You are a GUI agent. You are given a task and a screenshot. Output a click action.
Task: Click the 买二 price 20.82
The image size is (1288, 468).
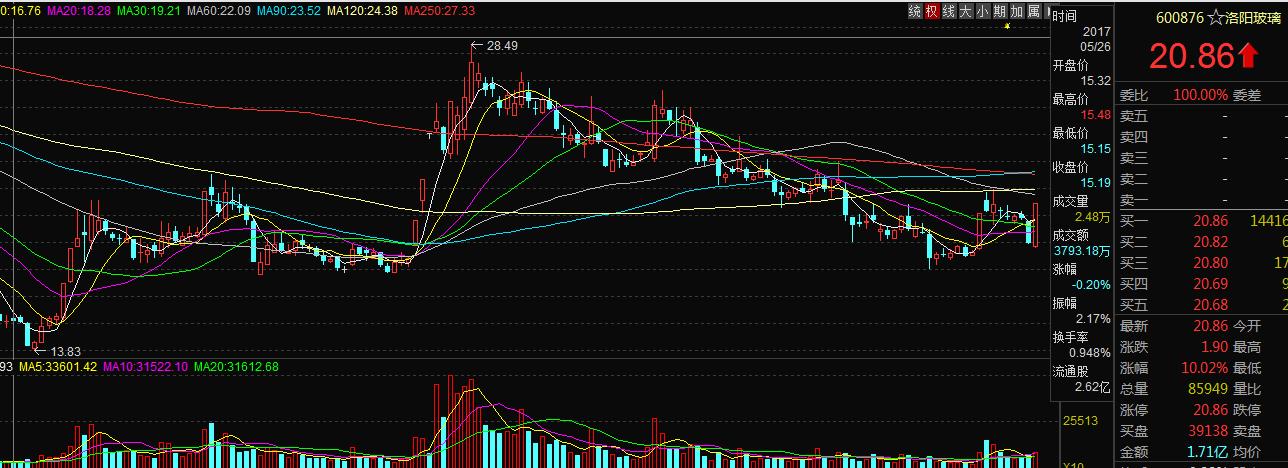(1210, 243)
